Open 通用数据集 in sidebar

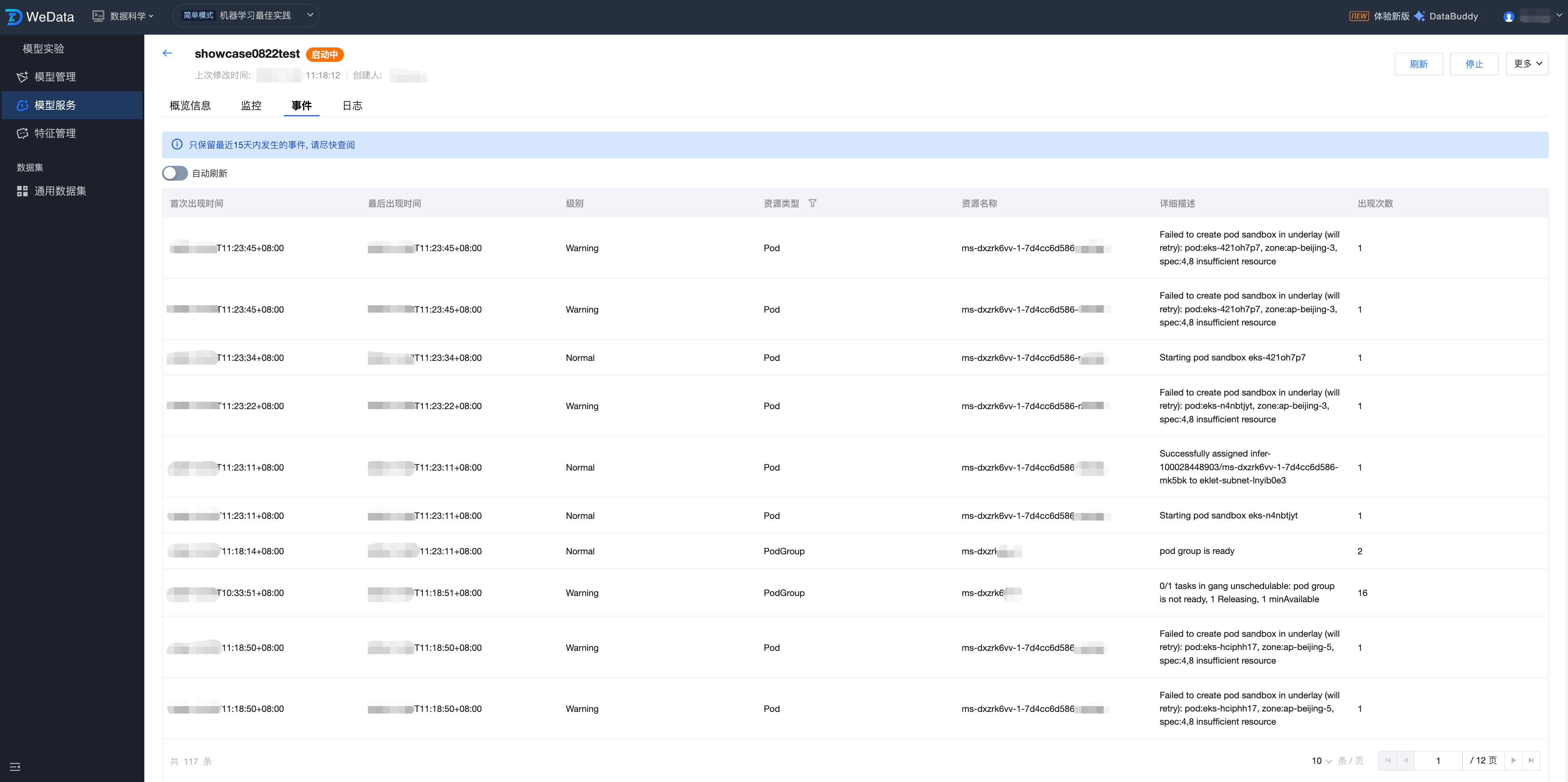60,191
